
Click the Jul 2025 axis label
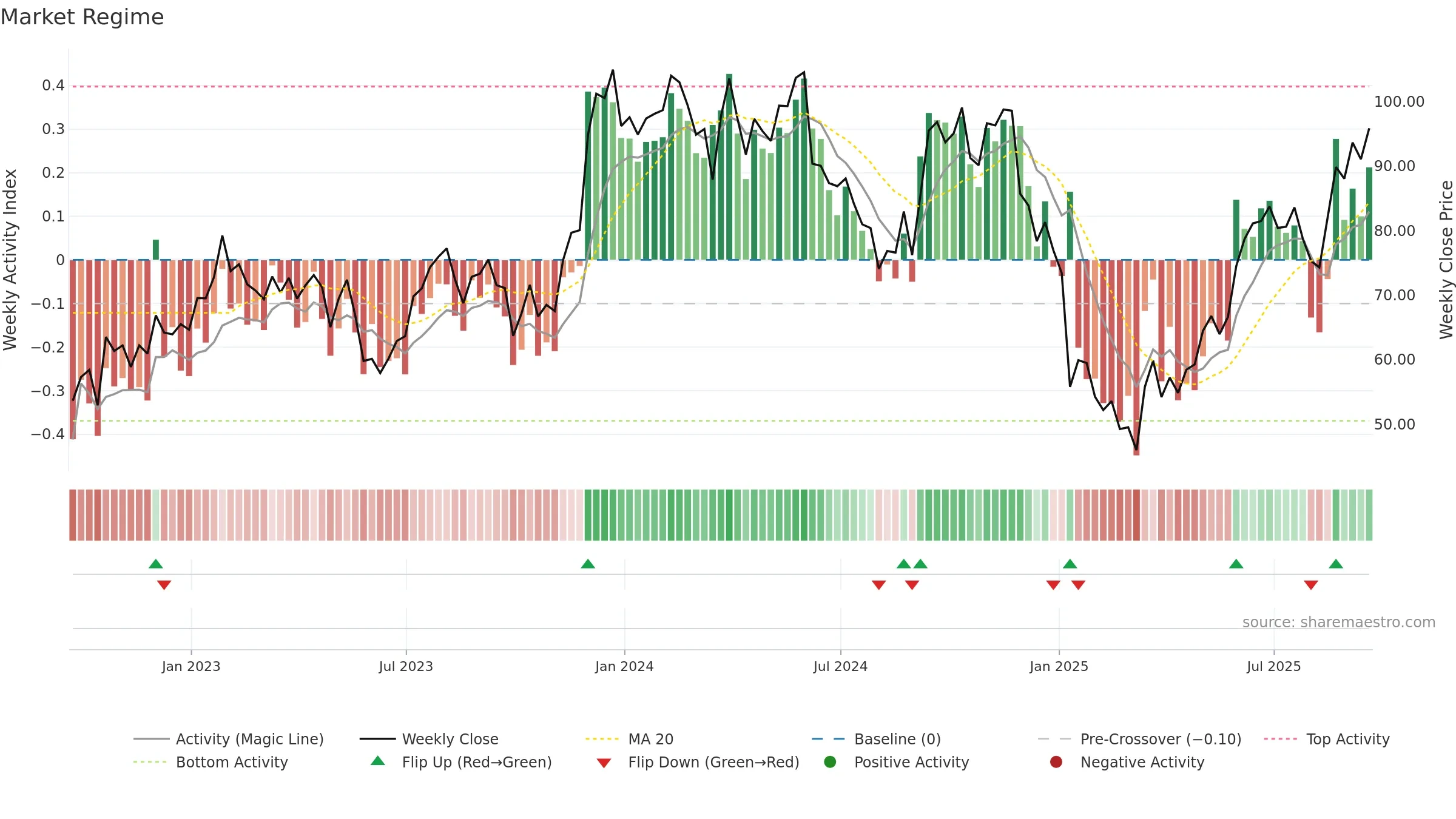point(1274,666)
